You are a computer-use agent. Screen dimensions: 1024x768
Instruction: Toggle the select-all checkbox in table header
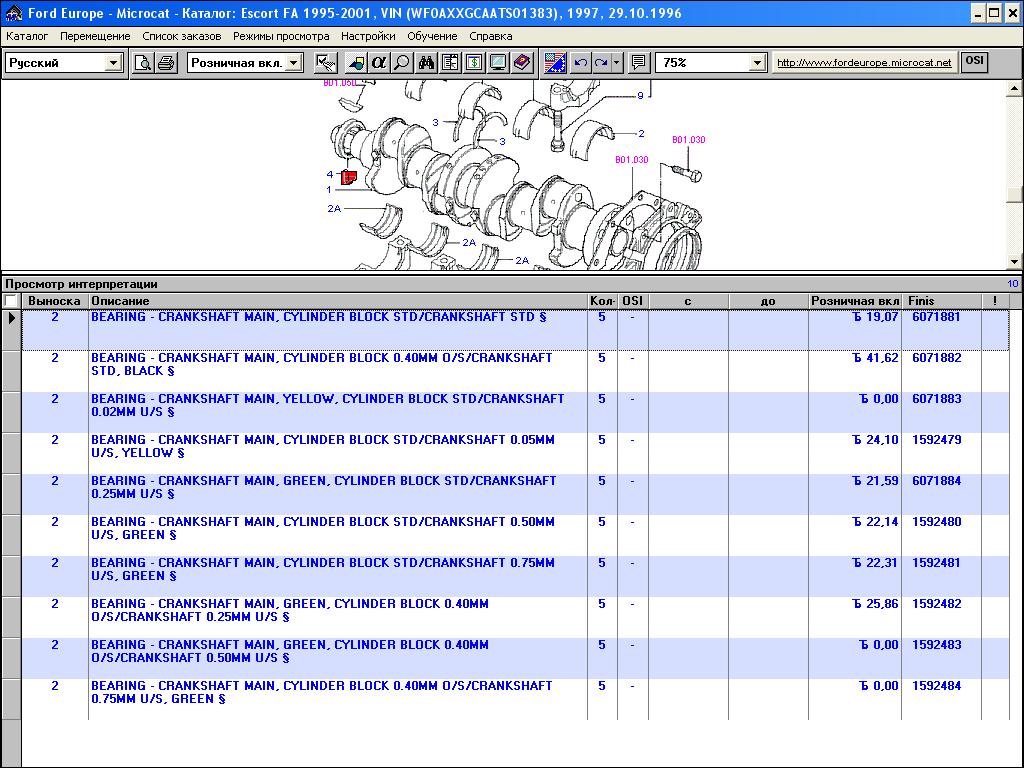[11, 301]
